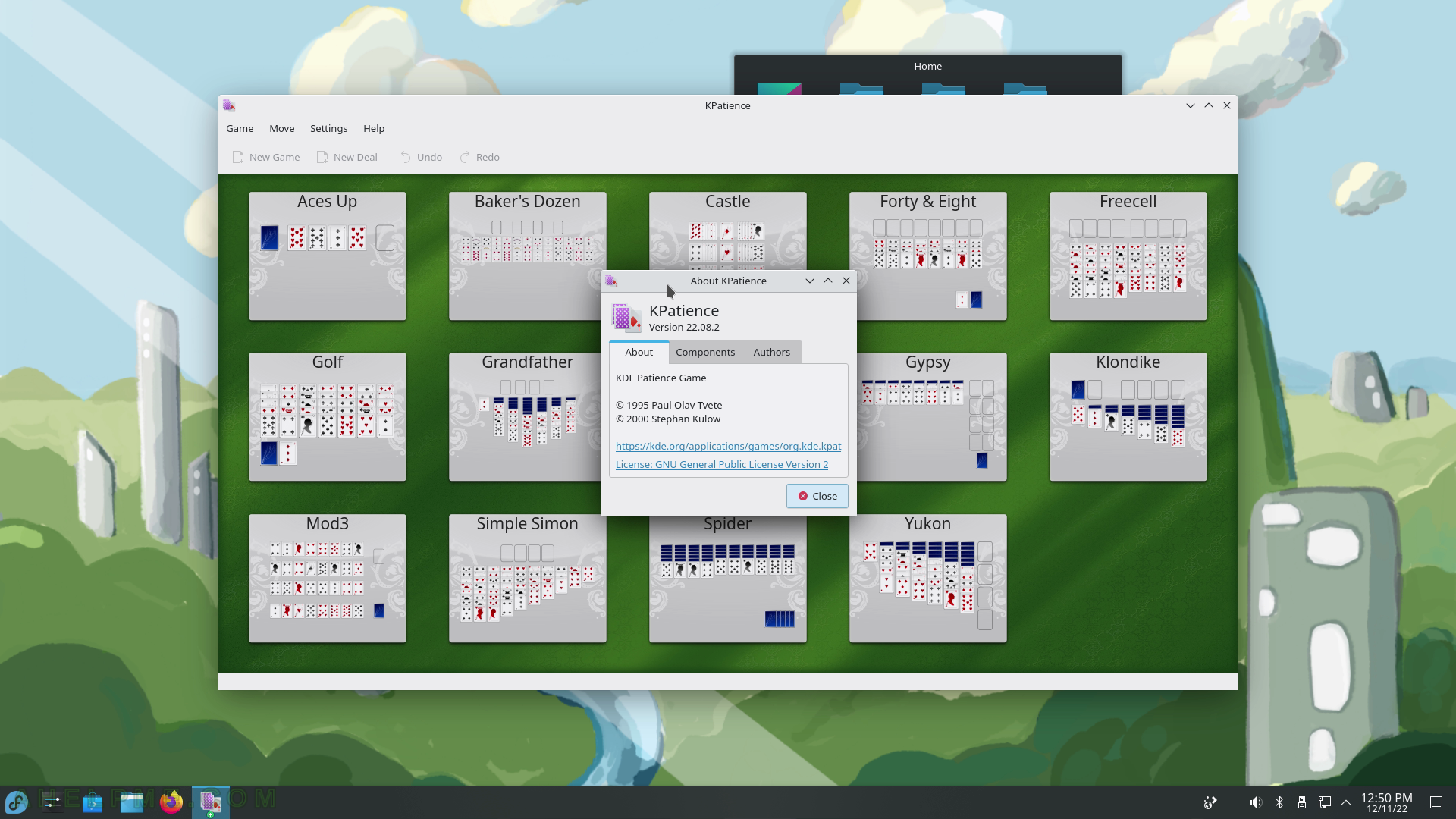This screenshot has height=819, width=1456.
Task: Open the network globe tray icon
Action: click(x=1210, y=802)
